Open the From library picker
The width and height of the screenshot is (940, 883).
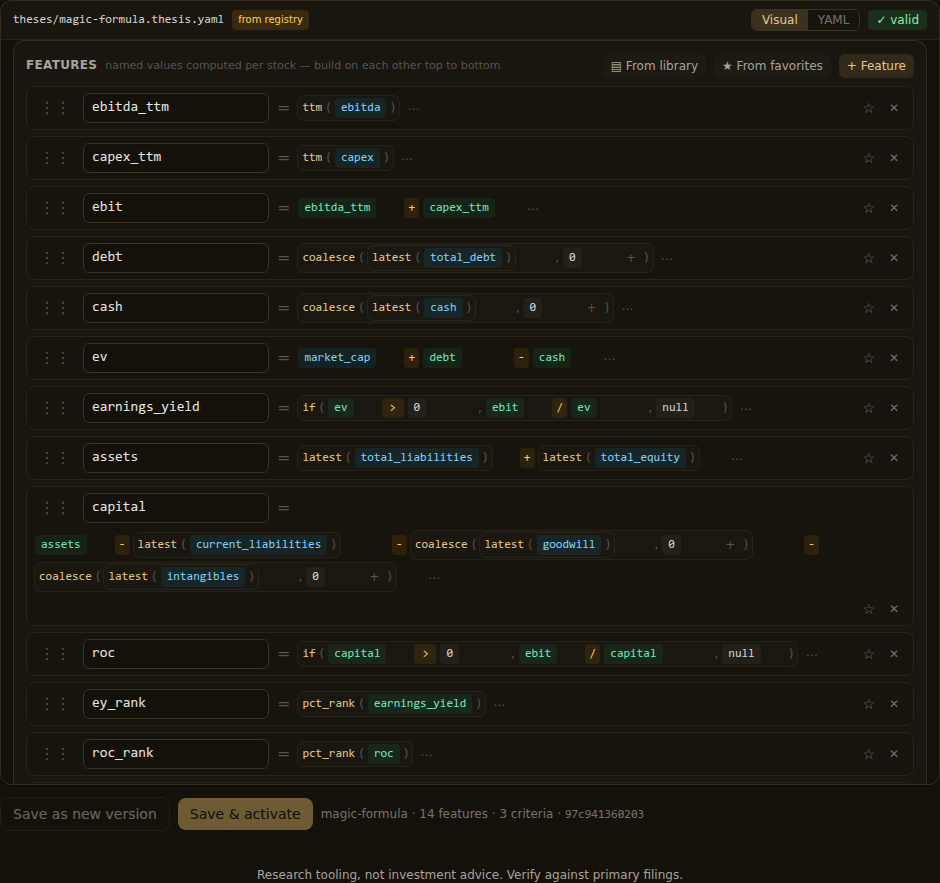[654, 66]
